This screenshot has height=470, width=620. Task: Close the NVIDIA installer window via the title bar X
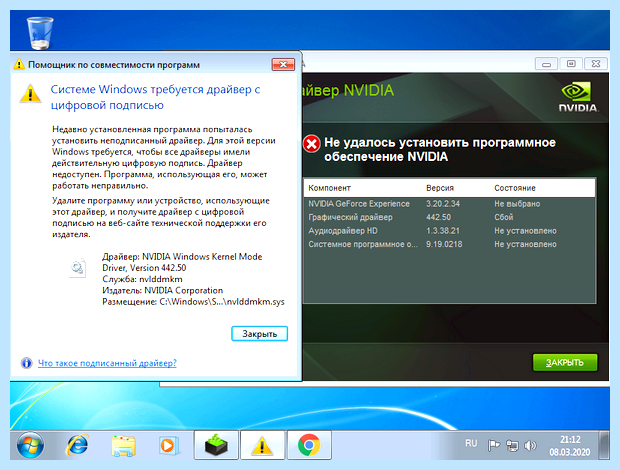pyautogui.click(x=596, y=64)
